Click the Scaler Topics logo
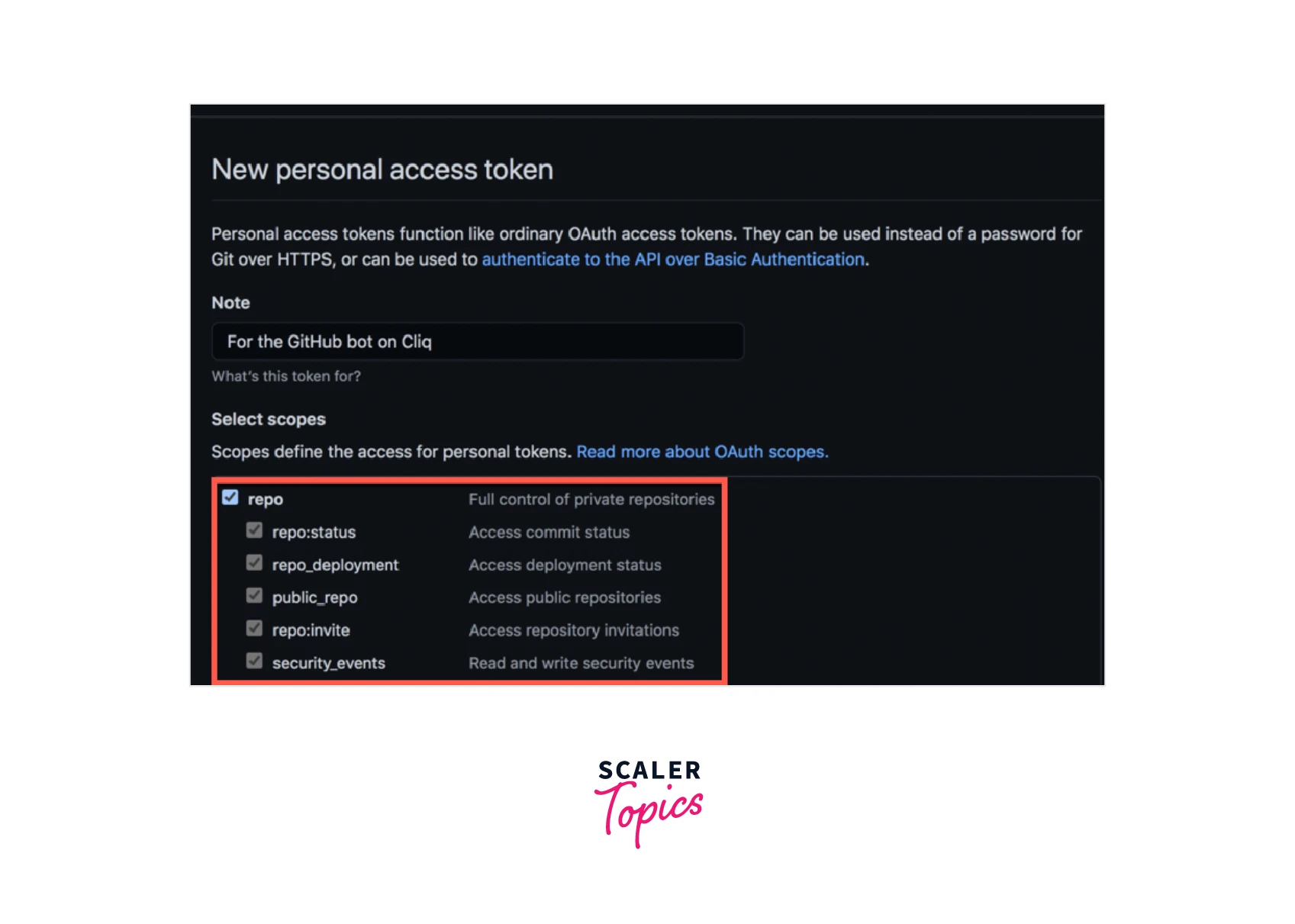Viewport: 1295px width, 924px height. coord(649,801)
